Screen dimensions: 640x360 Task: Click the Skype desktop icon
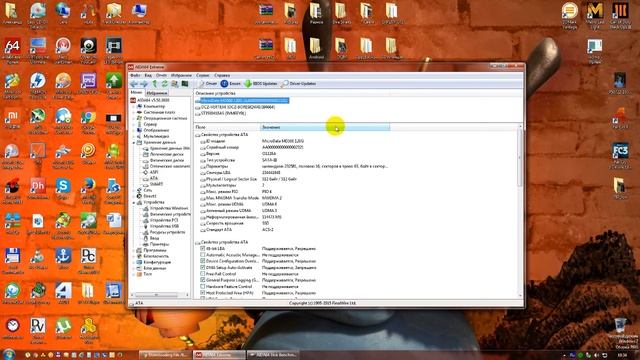pos(63,189)
